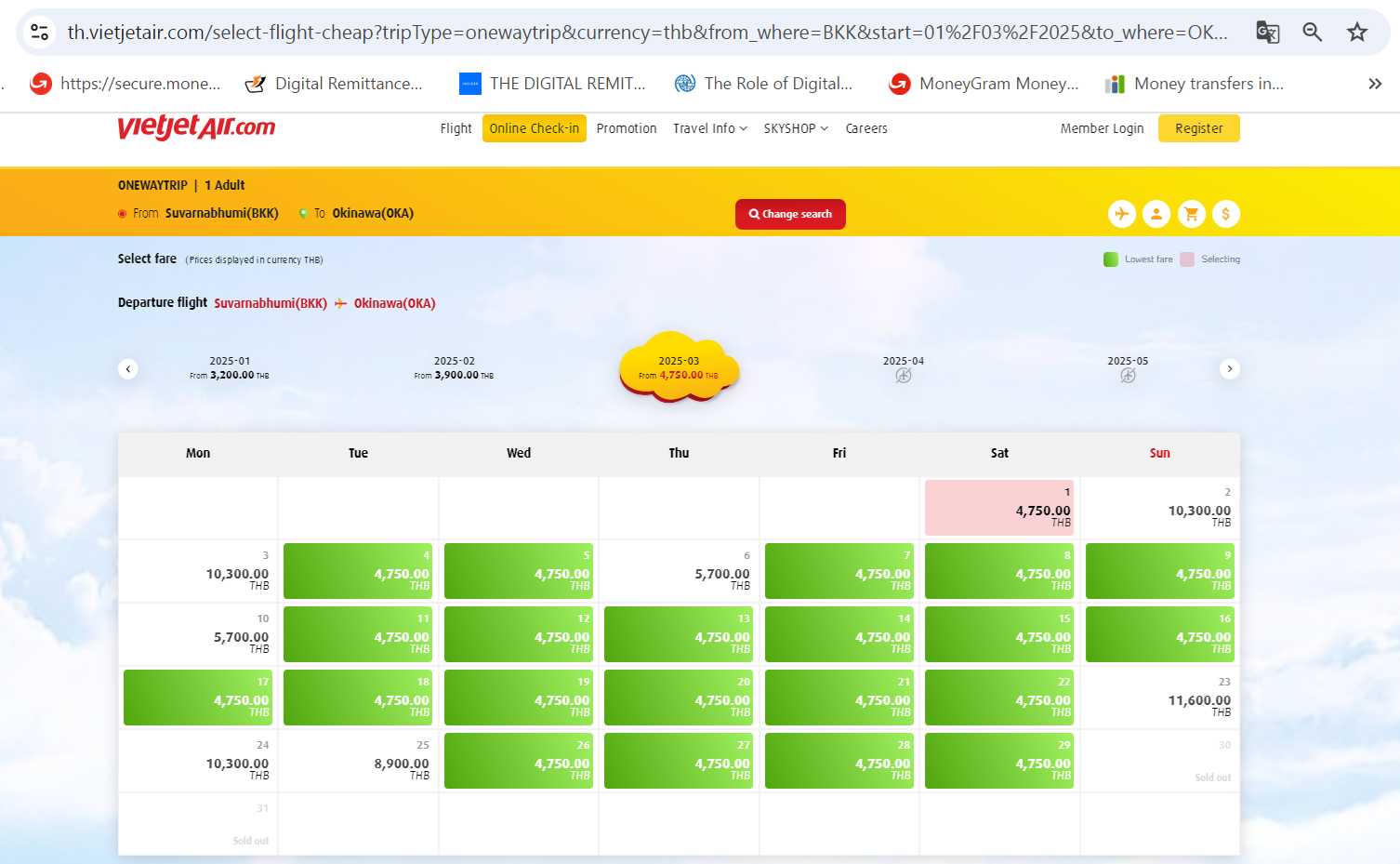The image size is (1400, 864).
Task: Open the Careers page
Action: [866, 128]
